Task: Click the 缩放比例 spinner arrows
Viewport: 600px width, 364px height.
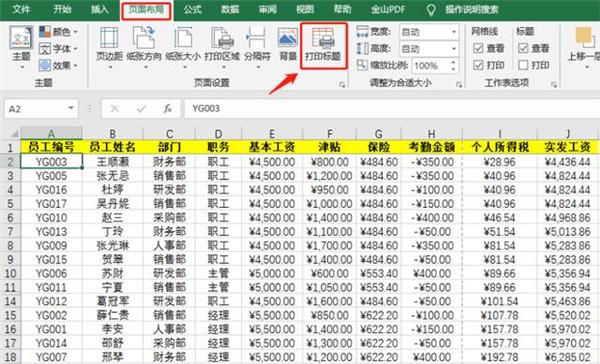Action: point(453,65)
